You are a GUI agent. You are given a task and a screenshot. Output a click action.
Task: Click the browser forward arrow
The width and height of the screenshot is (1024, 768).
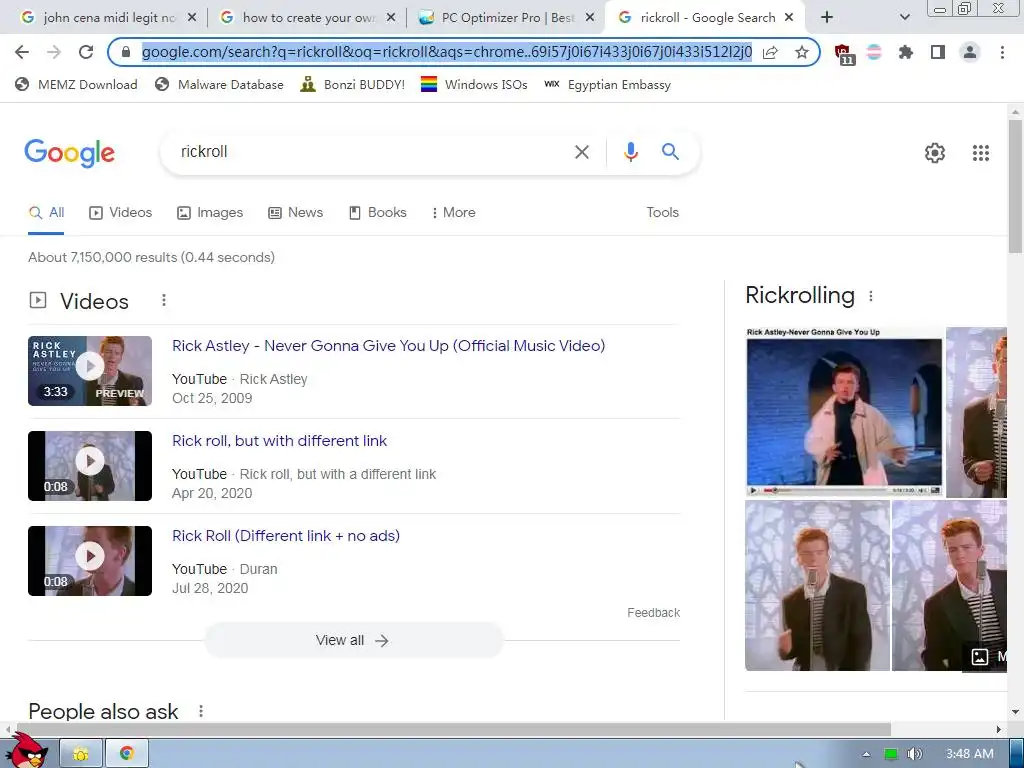click(54, 52)
